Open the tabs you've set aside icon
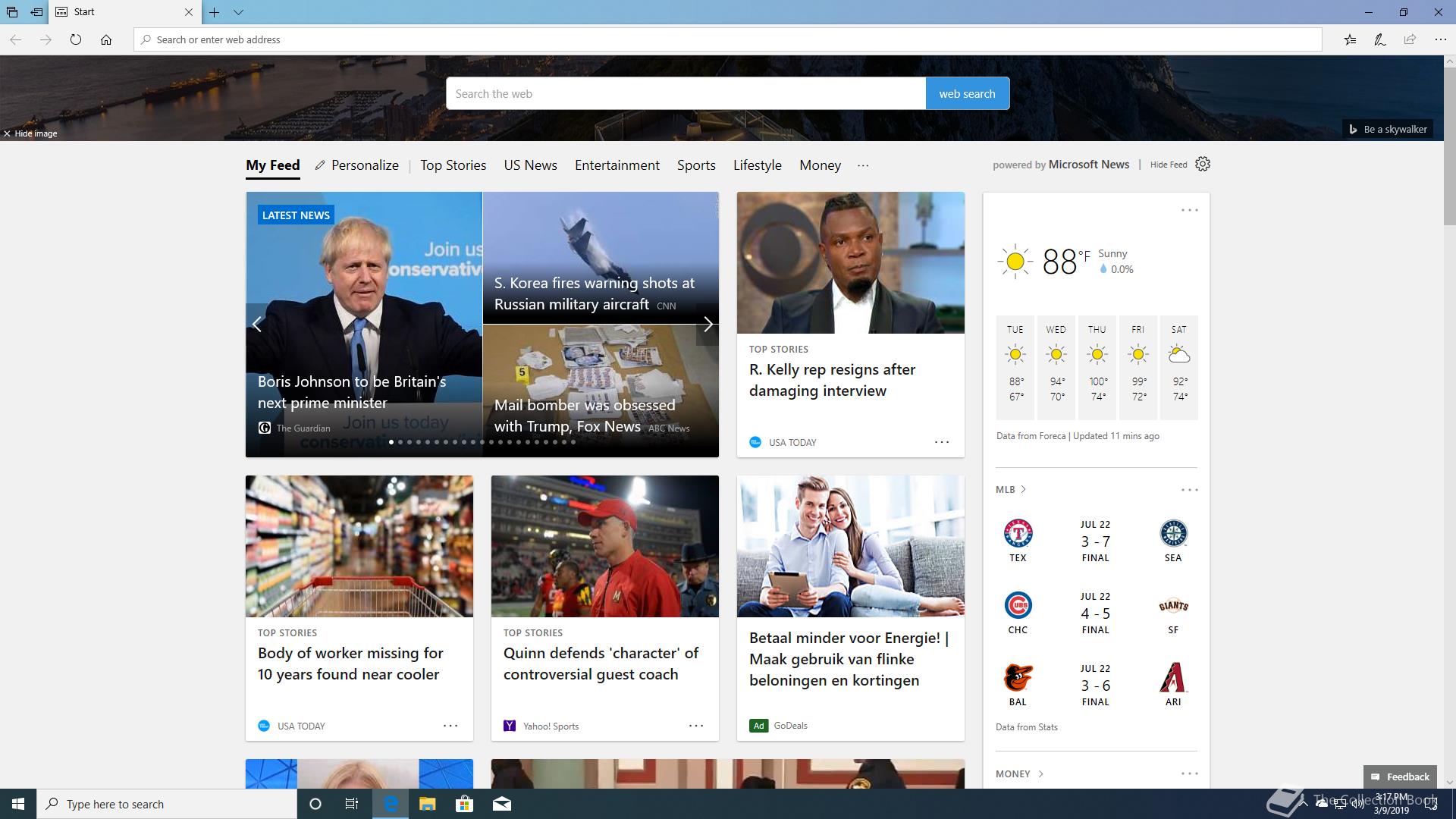Image resolution: width=1456 pixels, height=819 pixels. pos(12,12)
